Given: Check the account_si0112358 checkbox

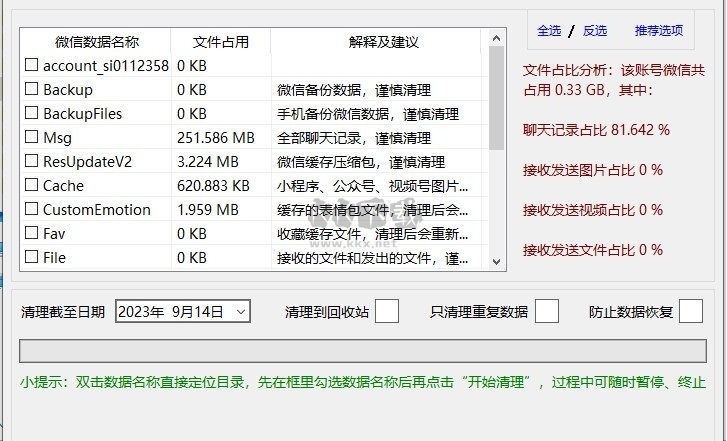Looking at the screenshot, I should (31, 64).
